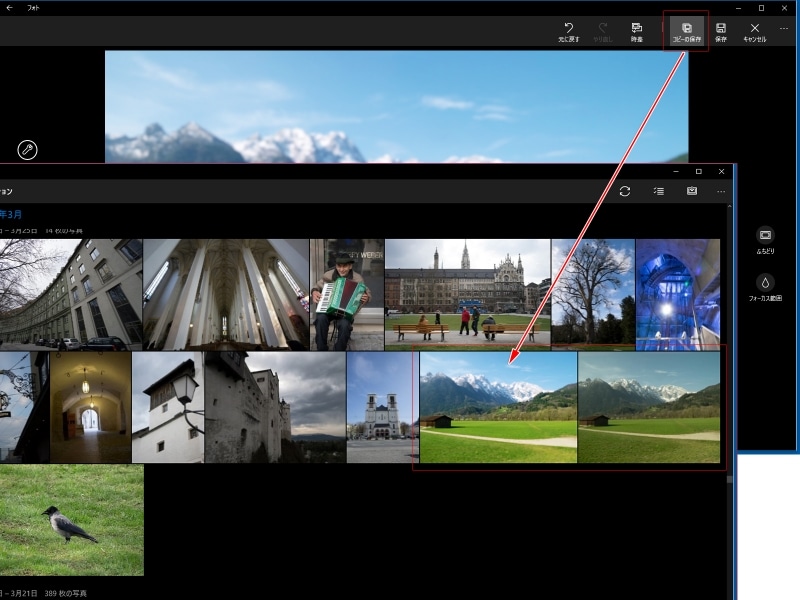Open the accordion player photo thumbnail
800x600 pixels.
click(x=346, y=294)
